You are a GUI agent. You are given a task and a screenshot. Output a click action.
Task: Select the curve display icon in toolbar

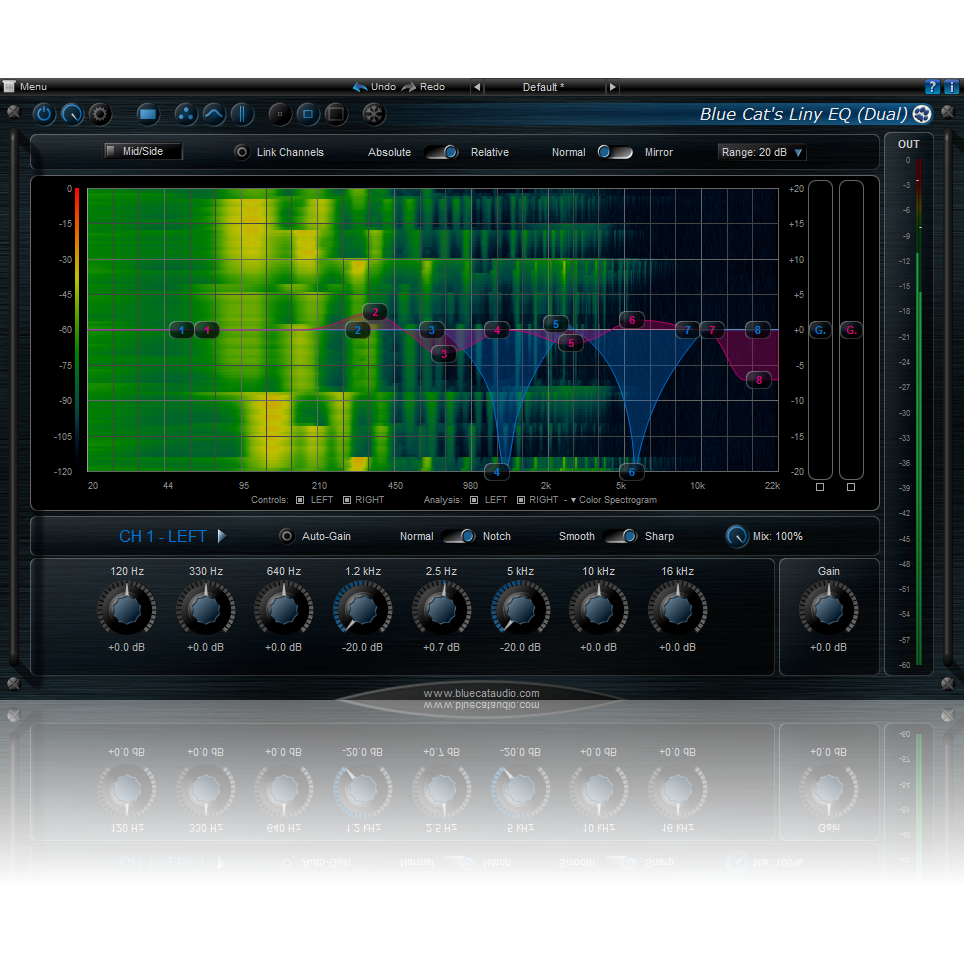tap(214, 114)
